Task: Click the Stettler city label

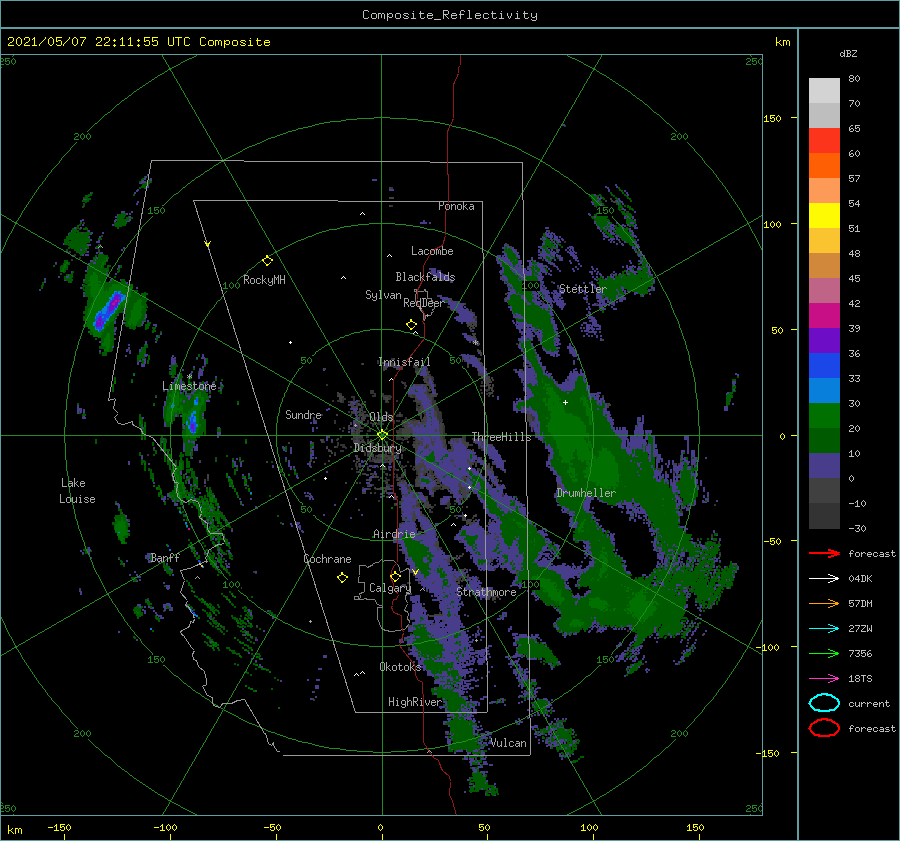Action: 583,289
